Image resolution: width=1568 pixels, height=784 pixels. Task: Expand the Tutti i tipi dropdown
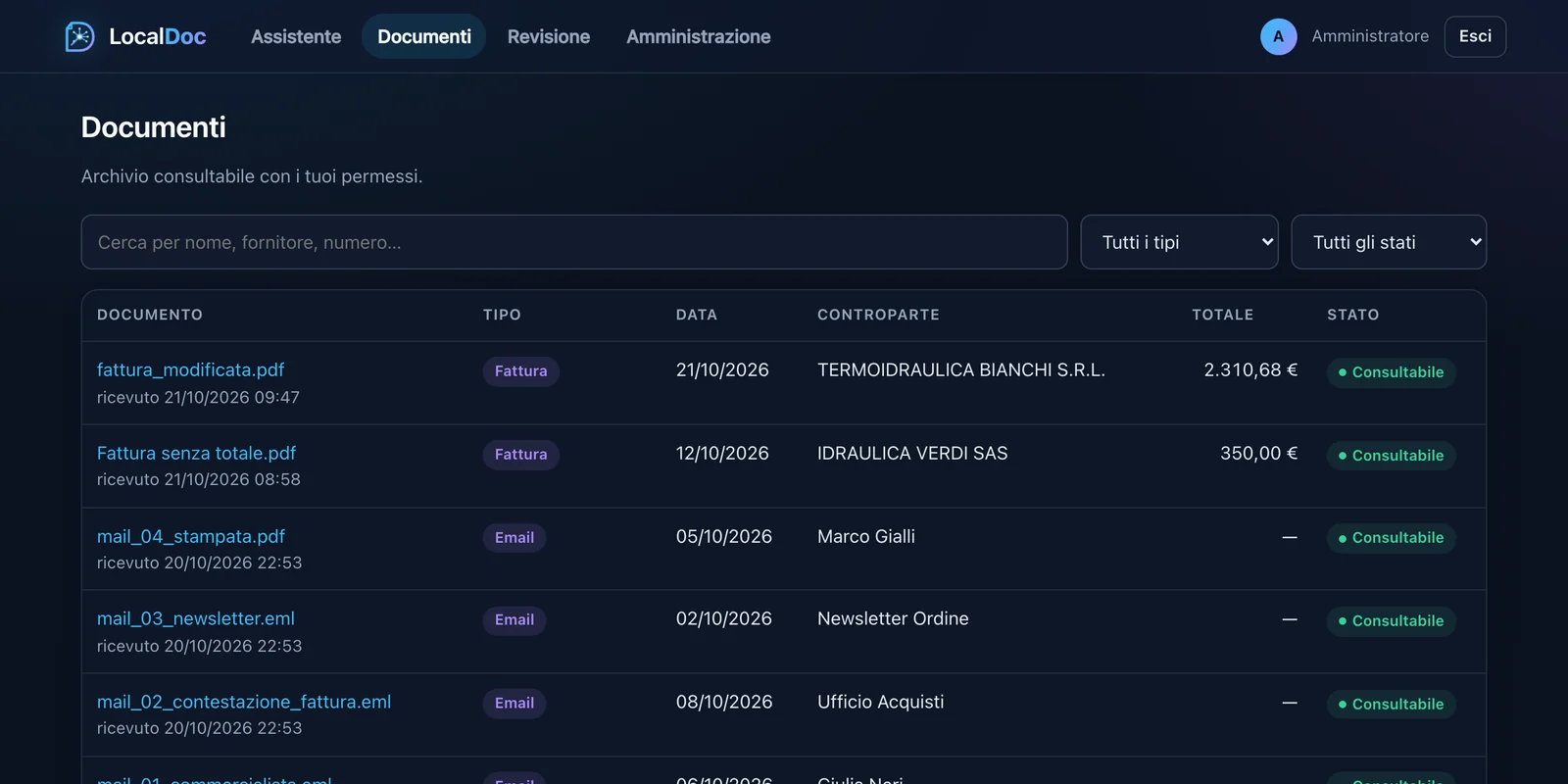tap(1179, 242)
